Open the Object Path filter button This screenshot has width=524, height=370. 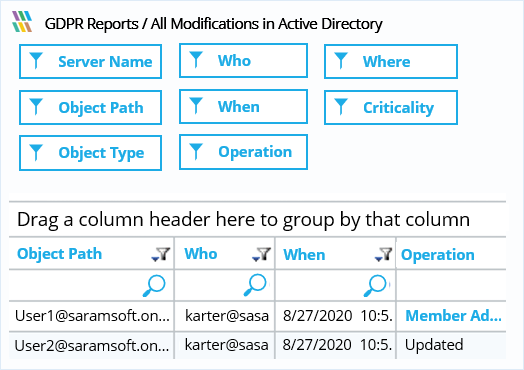tap(91, 107)
